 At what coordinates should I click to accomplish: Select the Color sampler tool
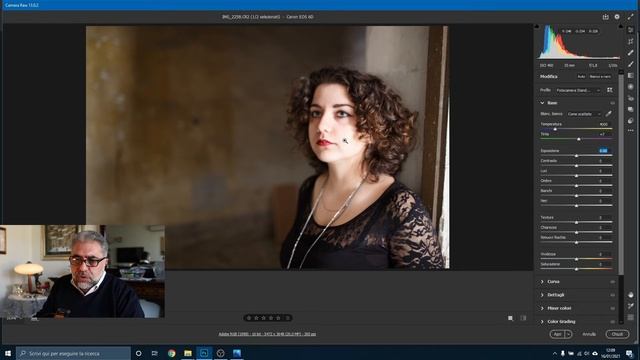631,306
